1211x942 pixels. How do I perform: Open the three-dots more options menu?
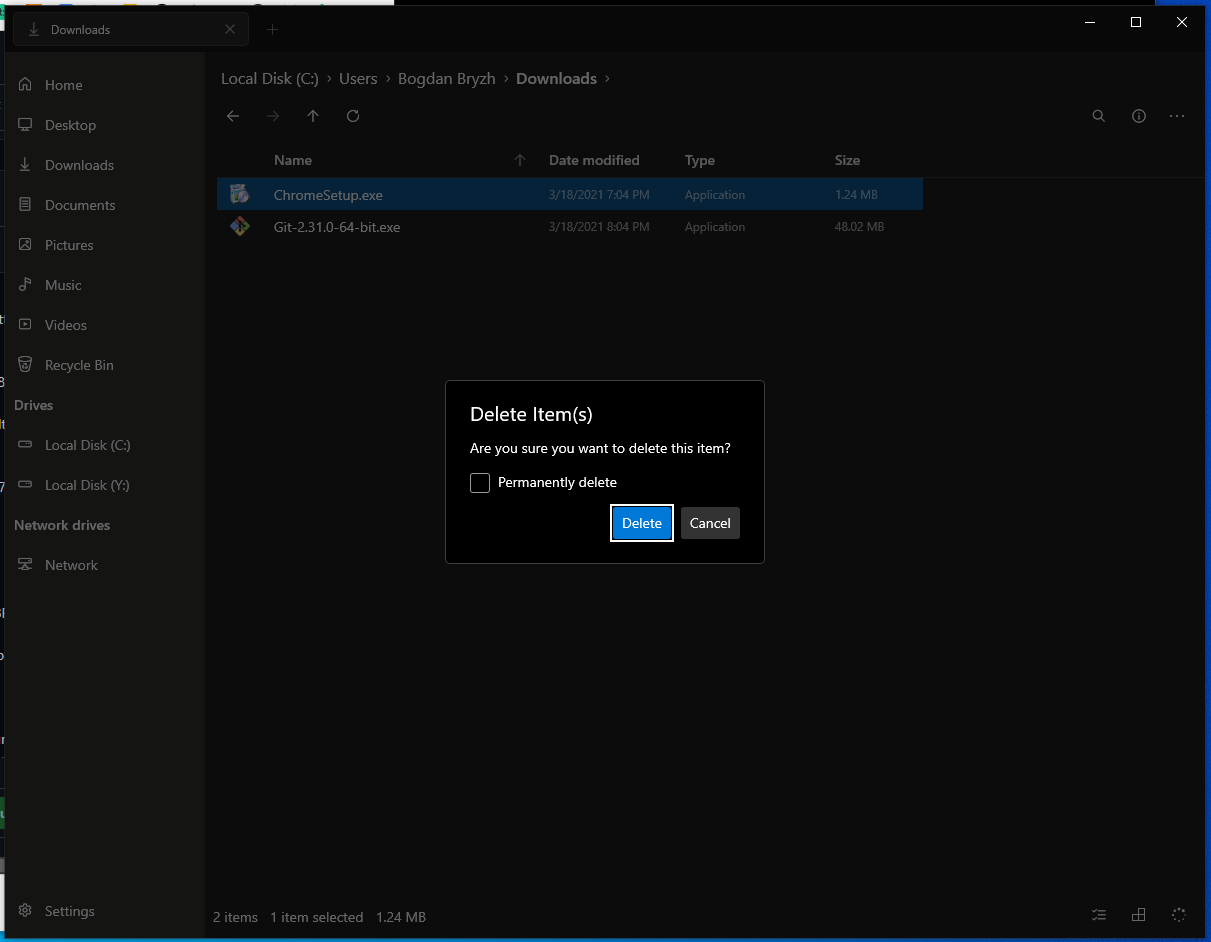[1177, 116]
